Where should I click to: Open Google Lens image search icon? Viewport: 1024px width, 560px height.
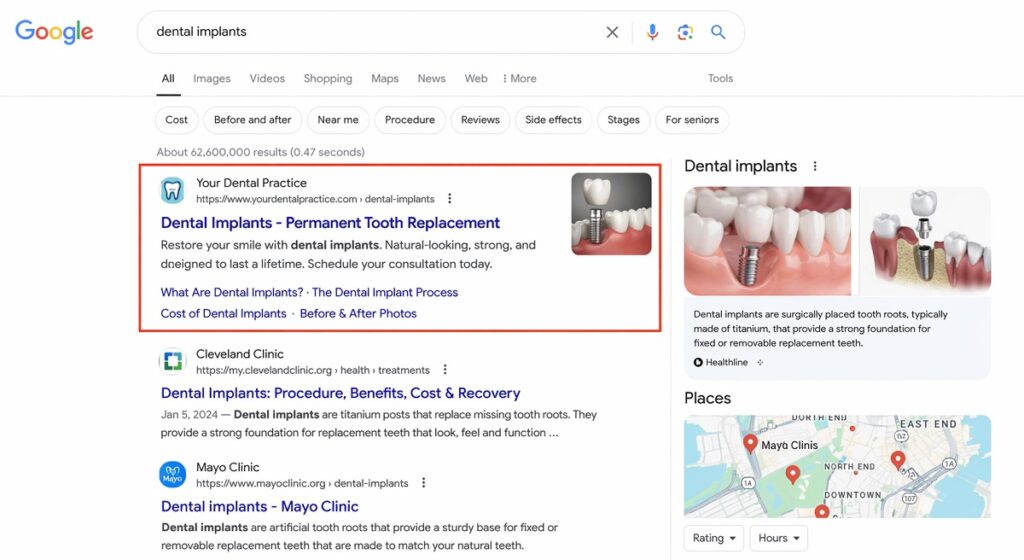pyautogui.click(x=684, y=32)
